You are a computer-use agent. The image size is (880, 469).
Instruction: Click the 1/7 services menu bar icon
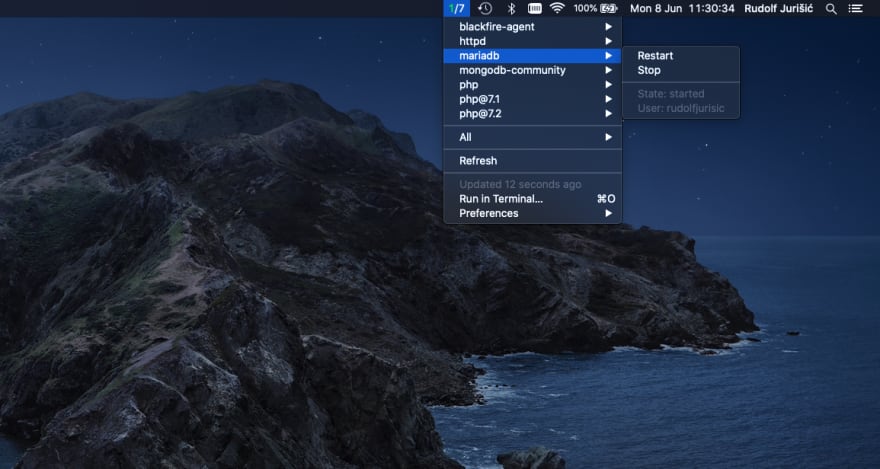[456, 8]
